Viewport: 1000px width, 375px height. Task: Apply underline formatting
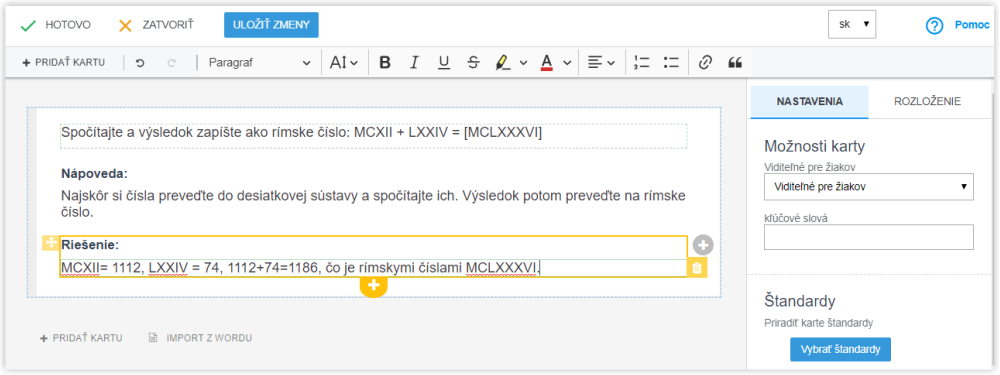point(444,62)
